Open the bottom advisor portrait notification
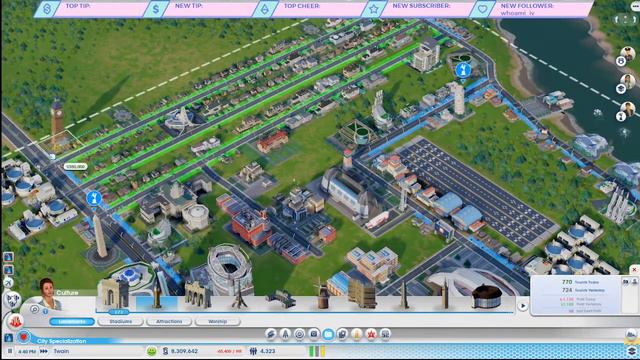The image size is (640, 360). [627, 110]
